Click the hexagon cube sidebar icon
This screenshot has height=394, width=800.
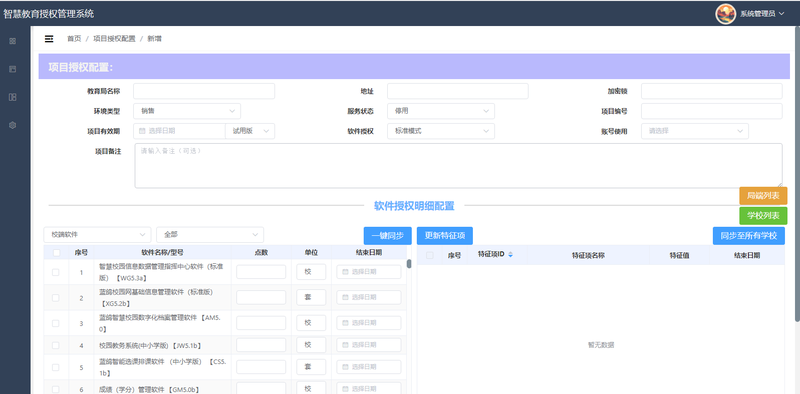[13, 125]
